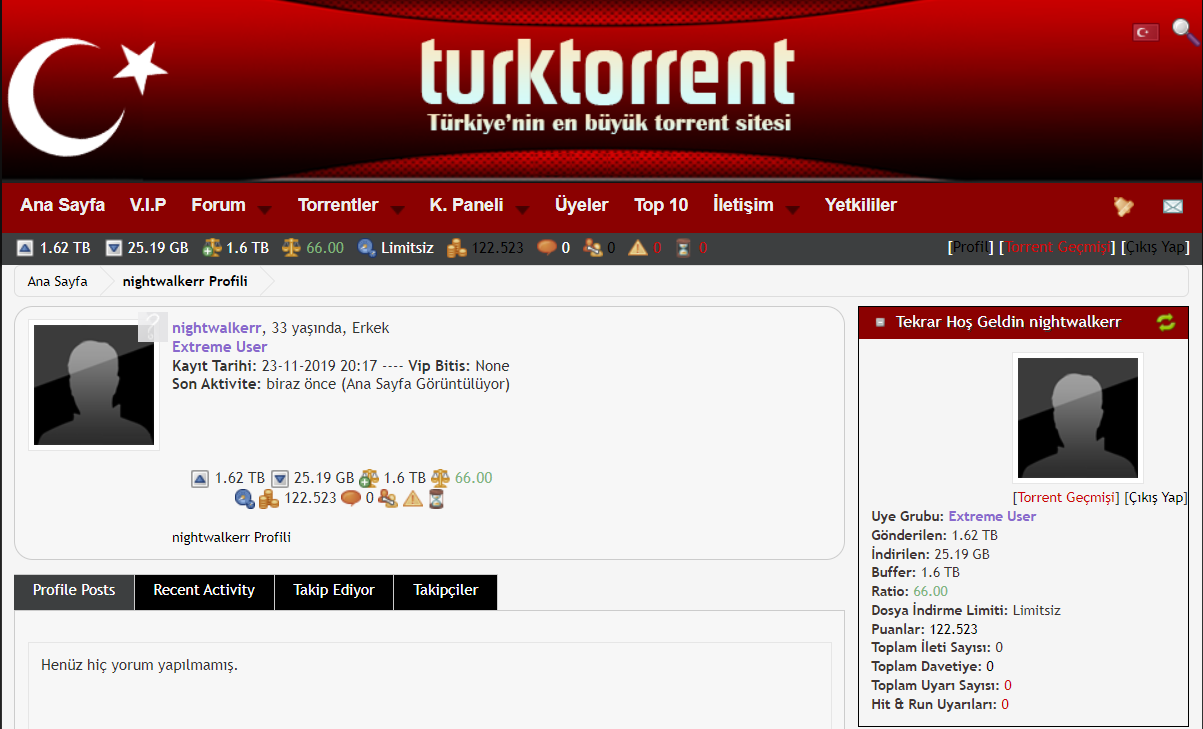Click the download arrow icon in profile stats

(x=280, y=479)
